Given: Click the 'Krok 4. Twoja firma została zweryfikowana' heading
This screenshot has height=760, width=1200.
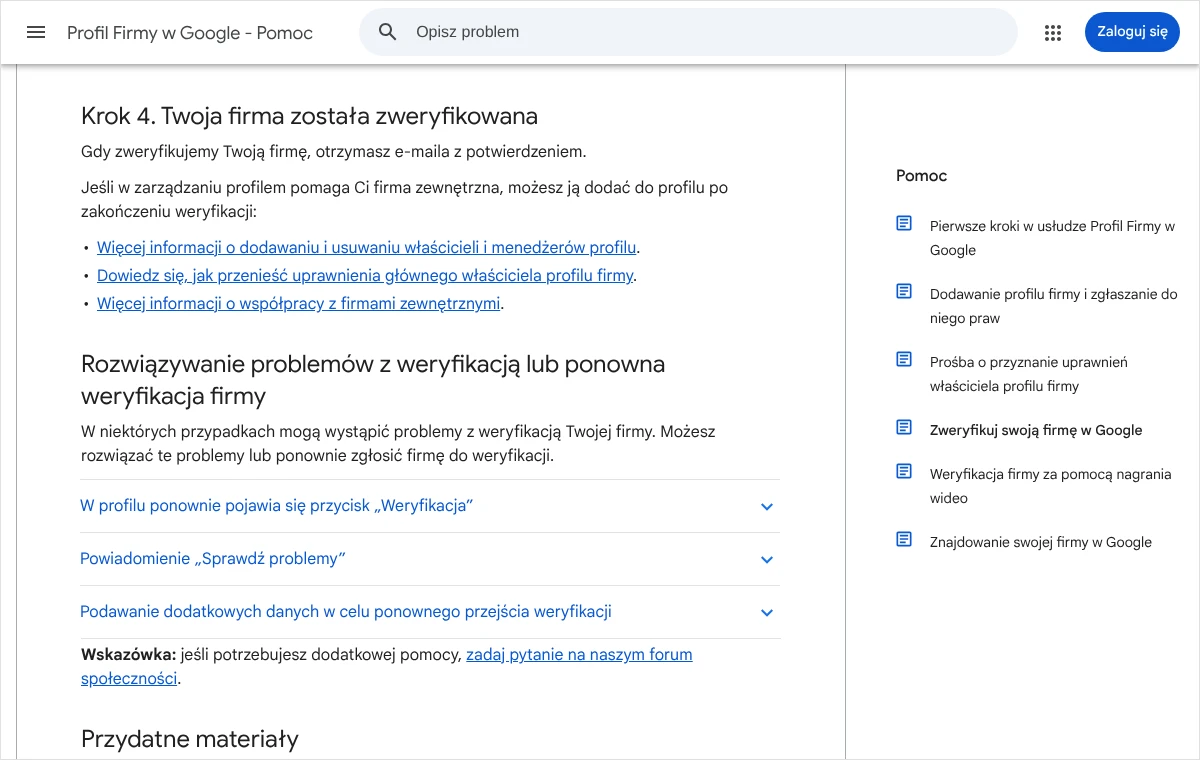Looking at the screenshot, I should coord(309,116).
